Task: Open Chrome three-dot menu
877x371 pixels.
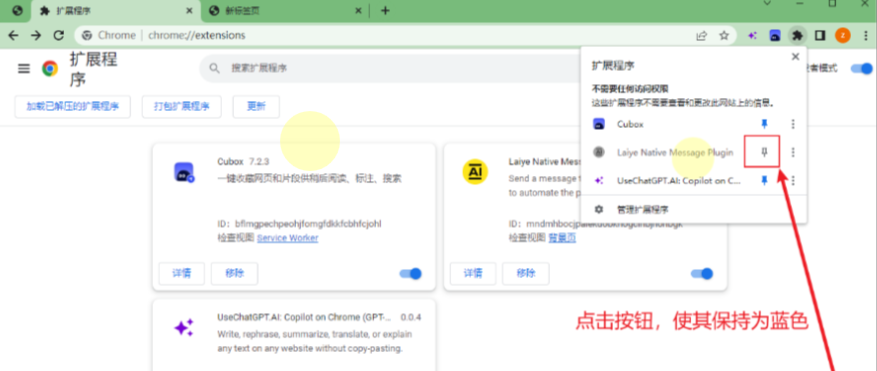Action: click(x=865, y=36)
